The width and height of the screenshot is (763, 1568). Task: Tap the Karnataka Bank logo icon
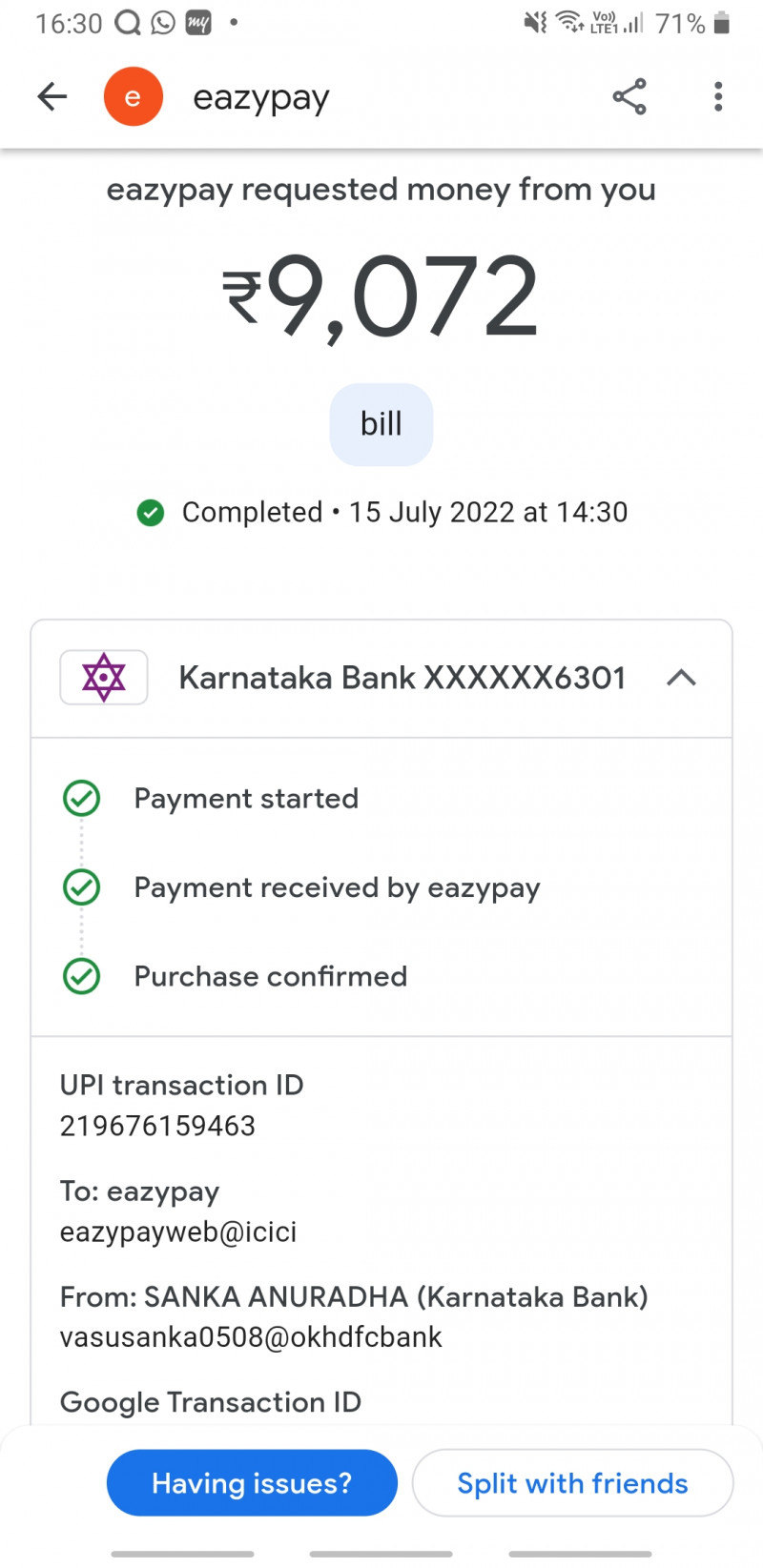point(104,678)
